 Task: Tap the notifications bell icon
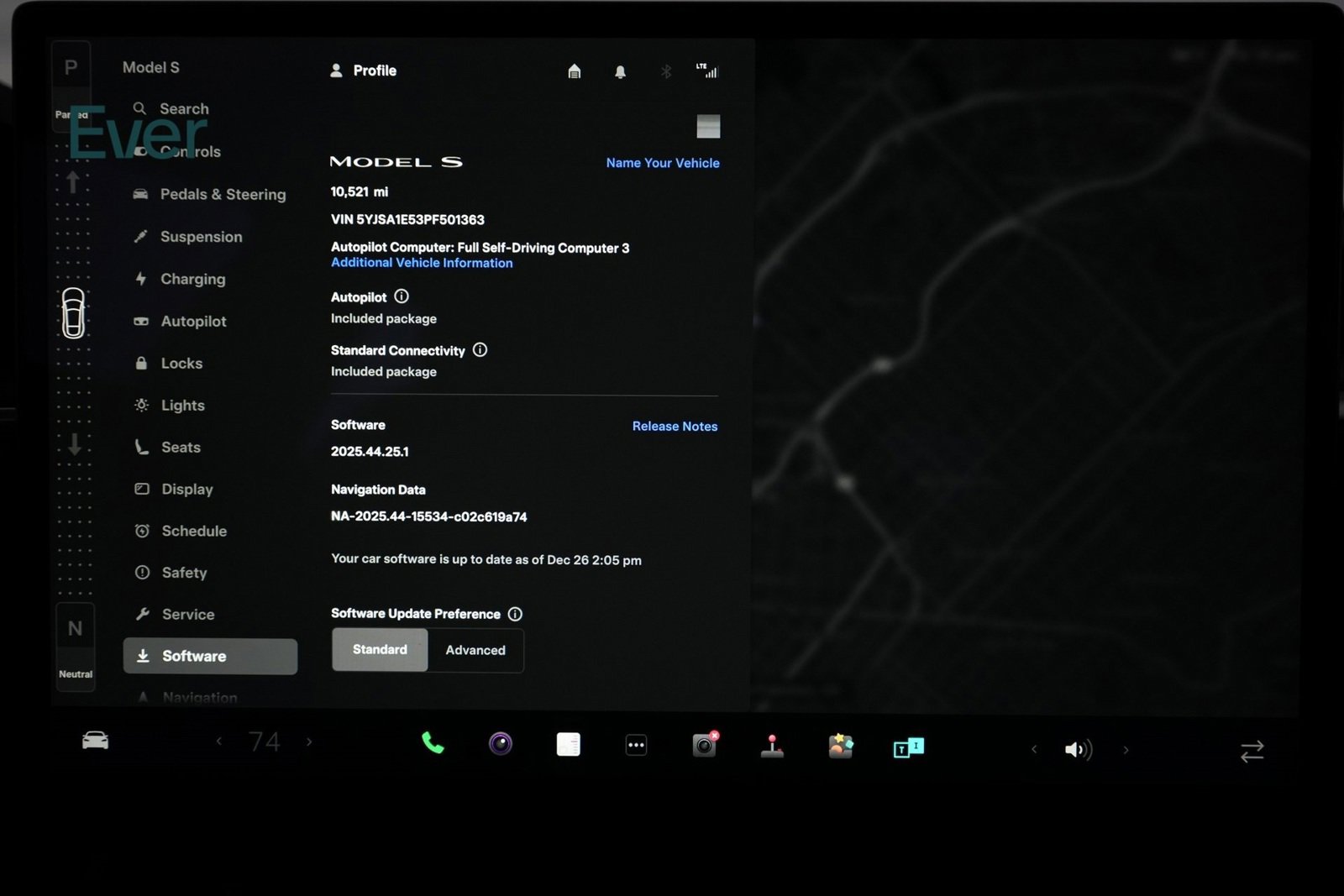click(620, 72)
